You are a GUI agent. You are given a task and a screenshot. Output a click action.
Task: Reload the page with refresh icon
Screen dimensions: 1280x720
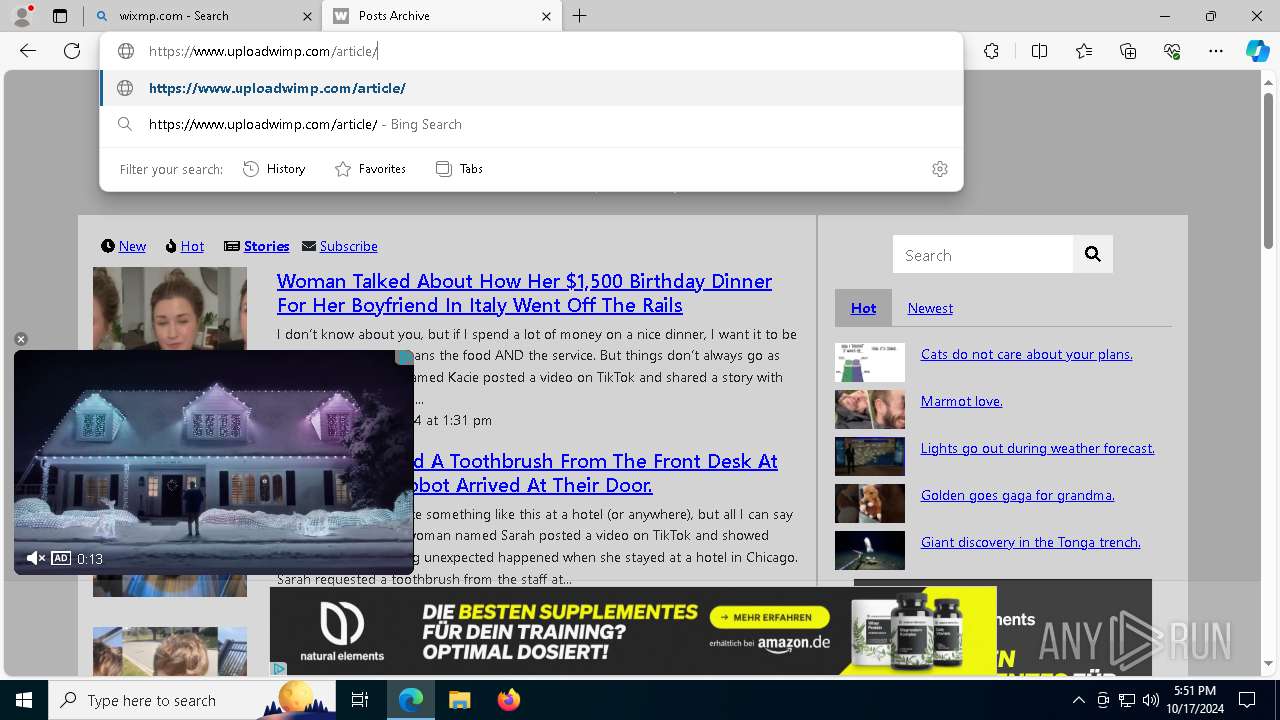point(72,51)
